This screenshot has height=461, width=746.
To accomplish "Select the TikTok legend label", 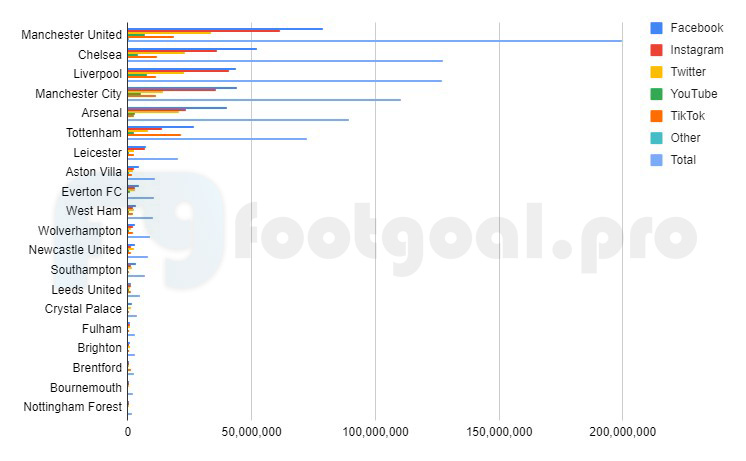I will click(687, 116).
